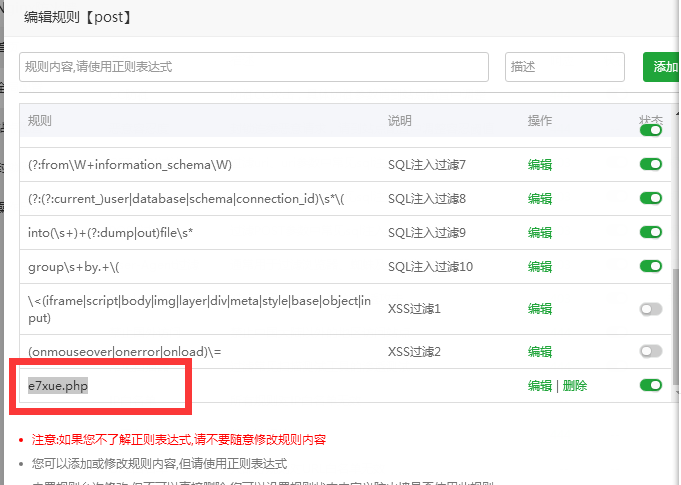
Task: Click the group by rule text
Action: [x=73, y=266]
